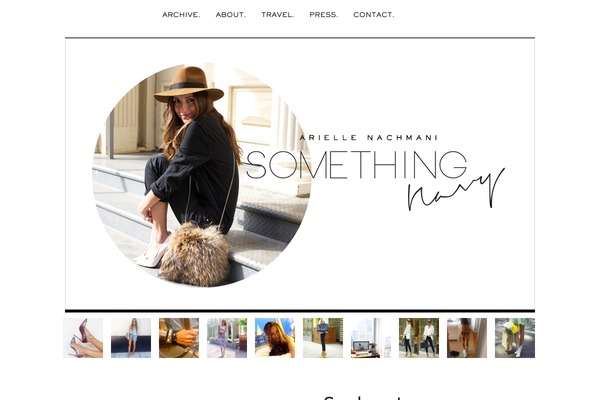Open the ARCHIVE. menu item

coord(181,15)
